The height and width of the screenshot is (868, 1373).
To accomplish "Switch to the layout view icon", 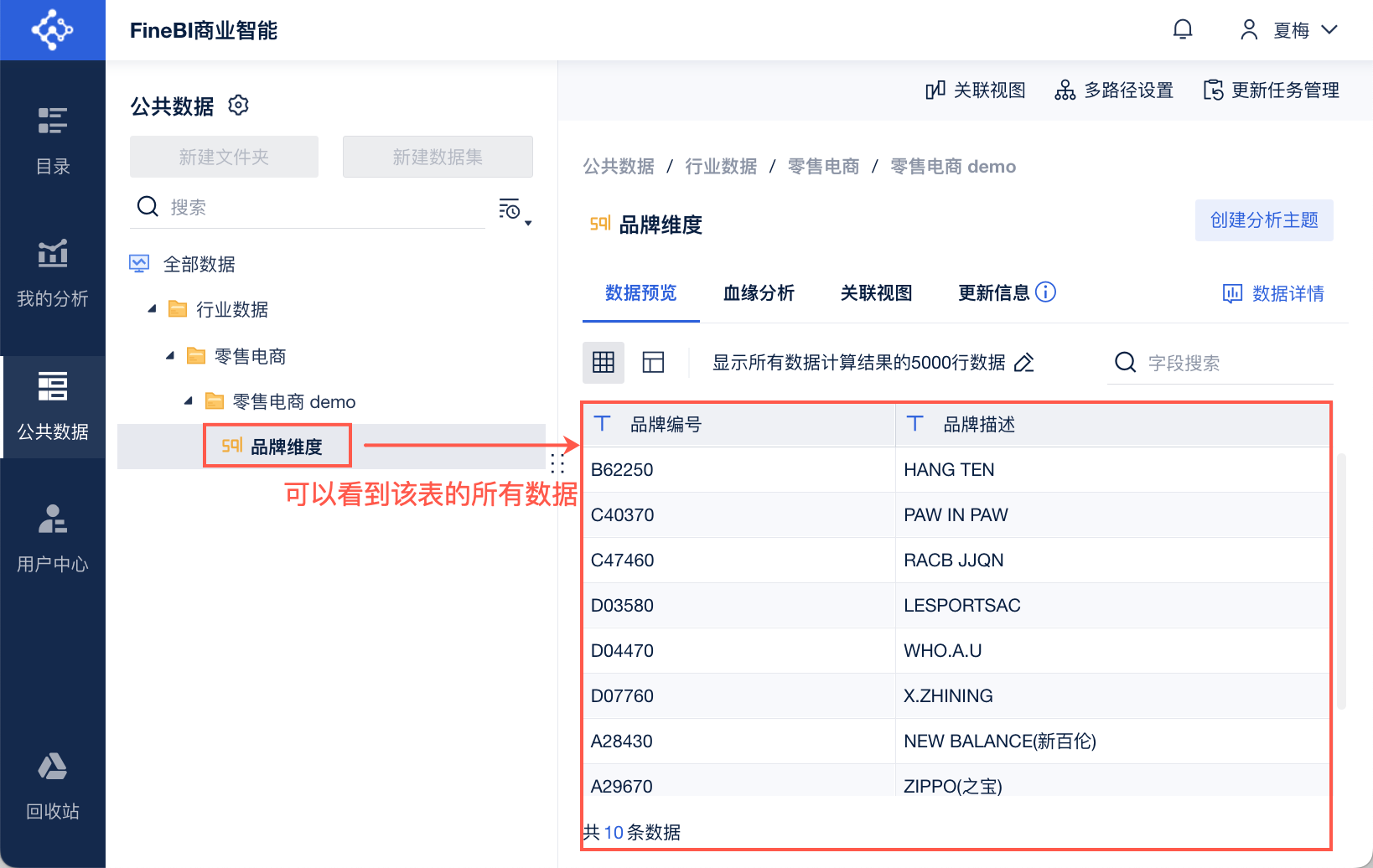I will [653, 362].
